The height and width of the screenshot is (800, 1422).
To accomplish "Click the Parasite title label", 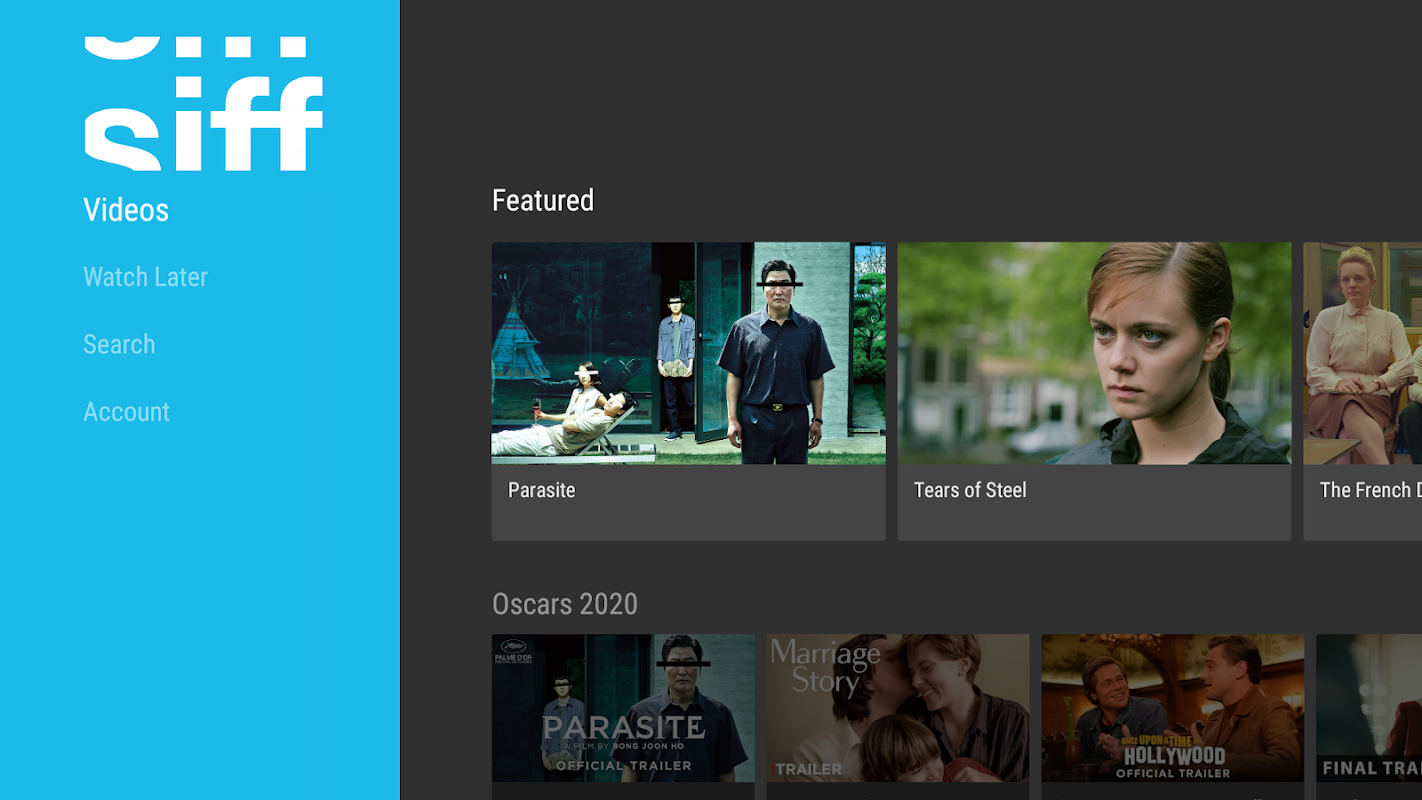I will pos(541,490).
